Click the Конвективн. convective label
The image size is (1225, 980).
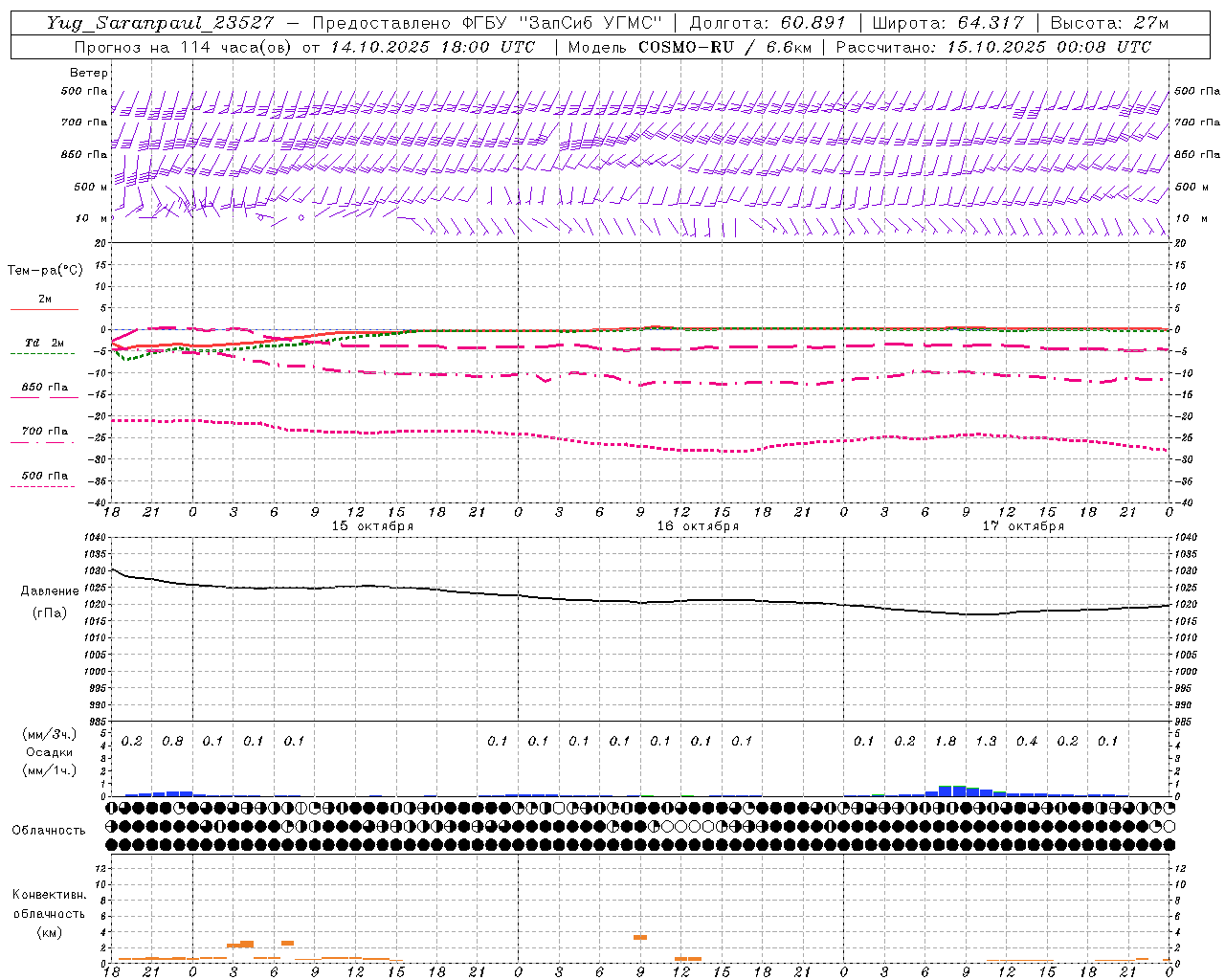[49, 895]
